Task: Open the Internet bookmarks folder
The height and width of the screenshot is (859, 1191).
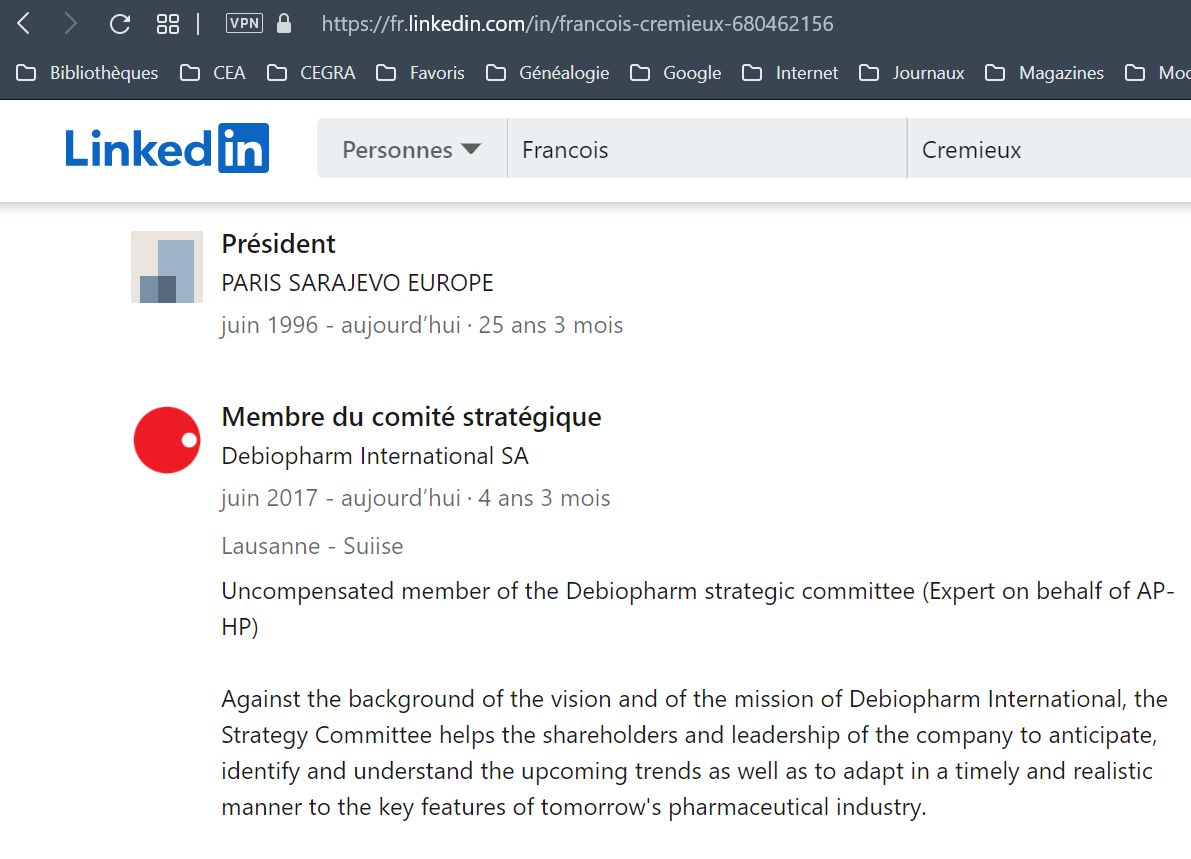Action: coord(790,73)
